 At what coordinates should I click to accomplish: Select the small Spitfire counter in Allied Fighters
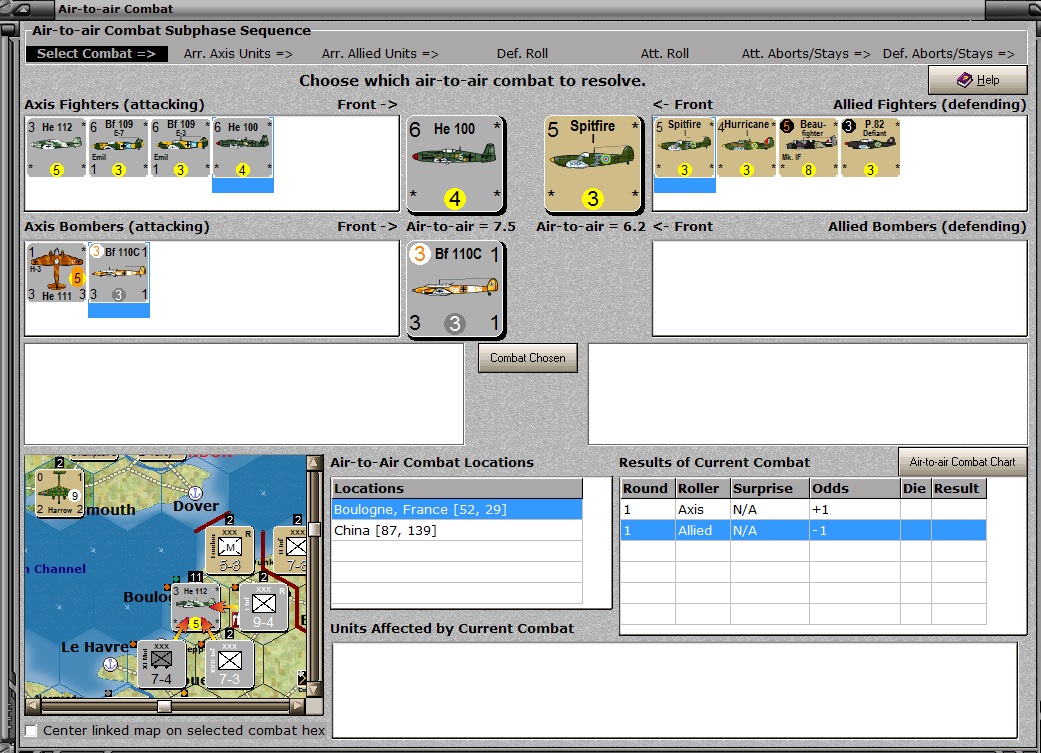click(684, 147)
